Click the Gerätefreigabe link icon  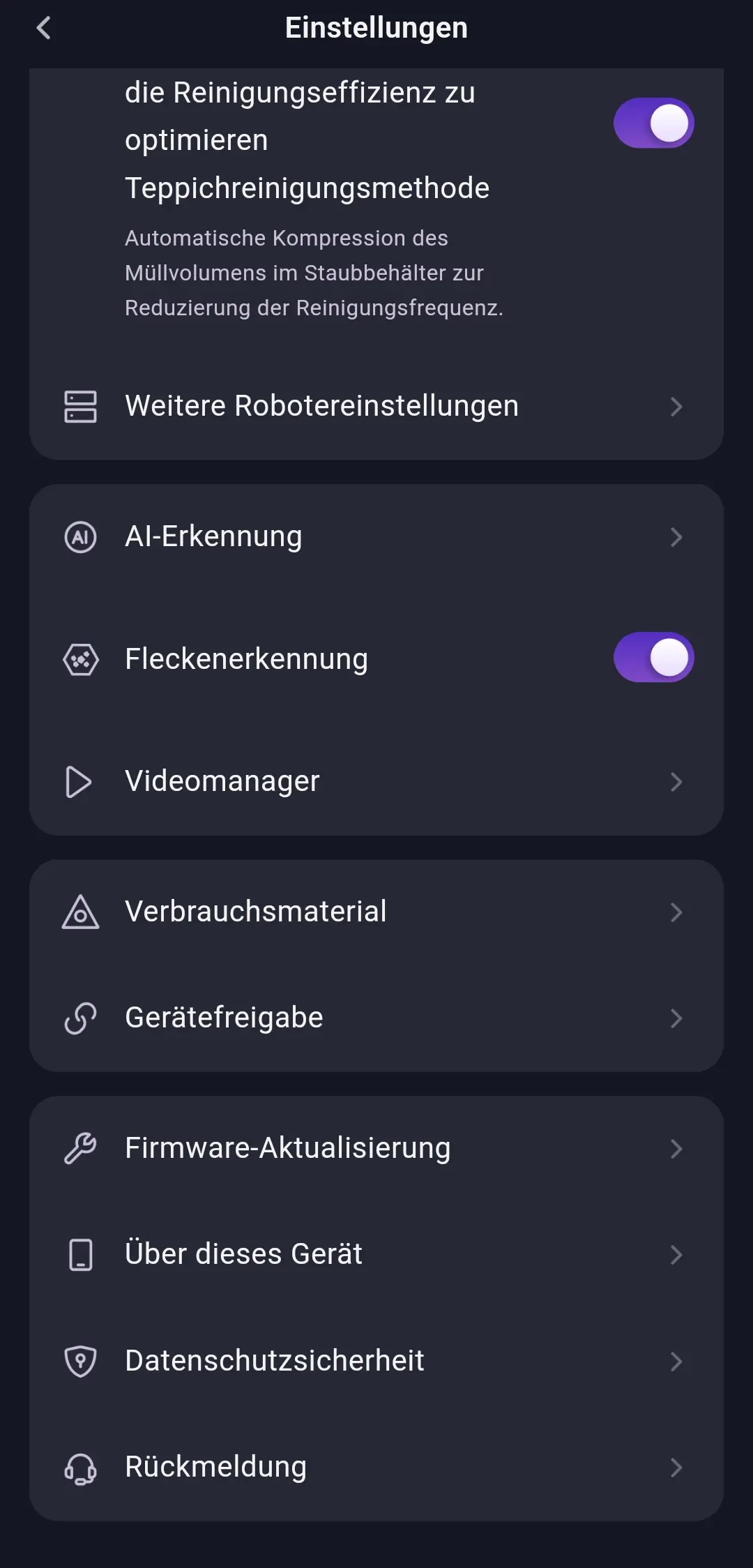80,1018
